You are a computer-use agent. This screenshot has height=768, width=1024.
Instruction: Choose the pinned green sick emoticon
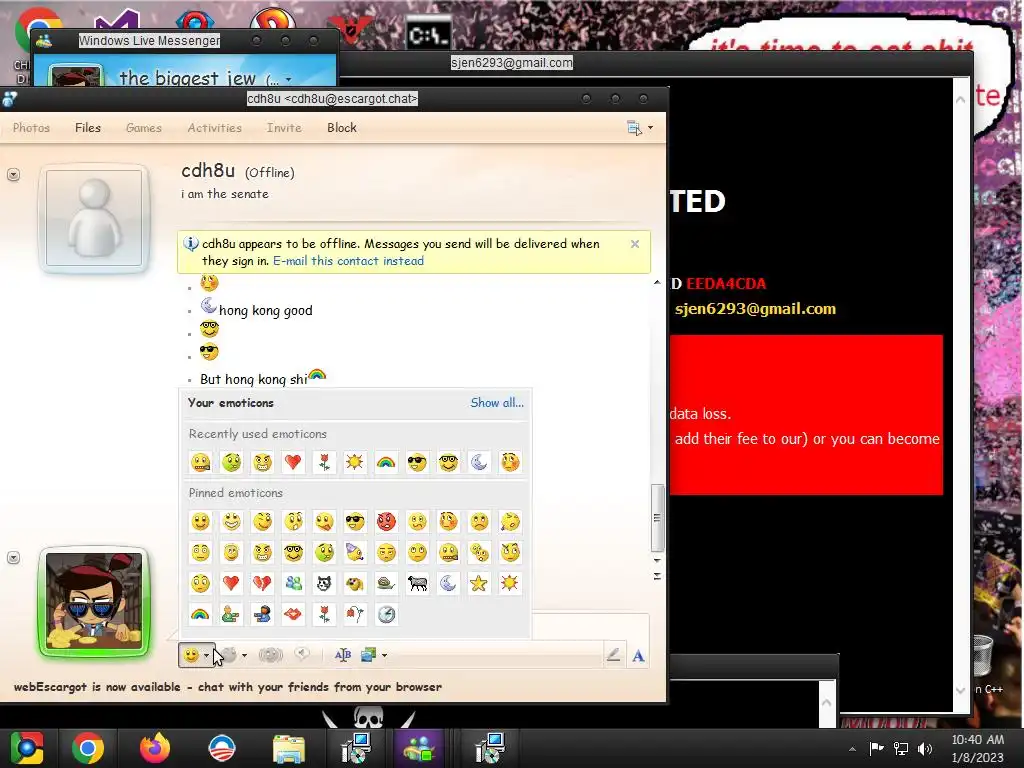pyautogui.click(x=324, y=552)
